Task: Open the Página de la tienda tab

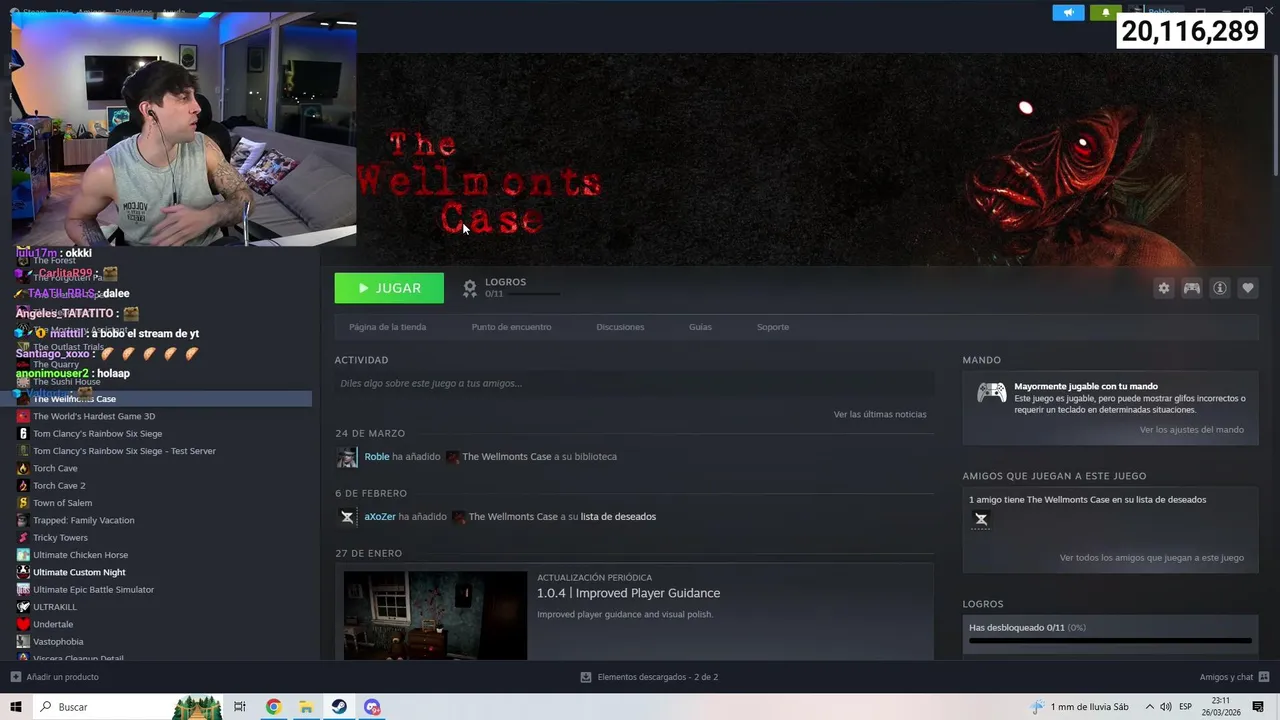Action: [x=387, y=327]
